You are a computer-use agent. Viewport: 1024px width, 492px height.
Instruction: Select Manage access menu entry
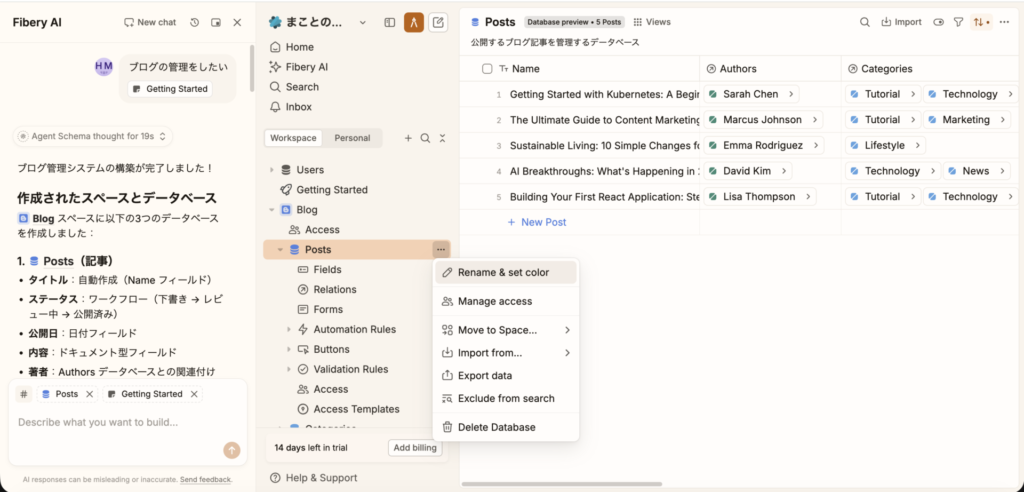point(506,301)
